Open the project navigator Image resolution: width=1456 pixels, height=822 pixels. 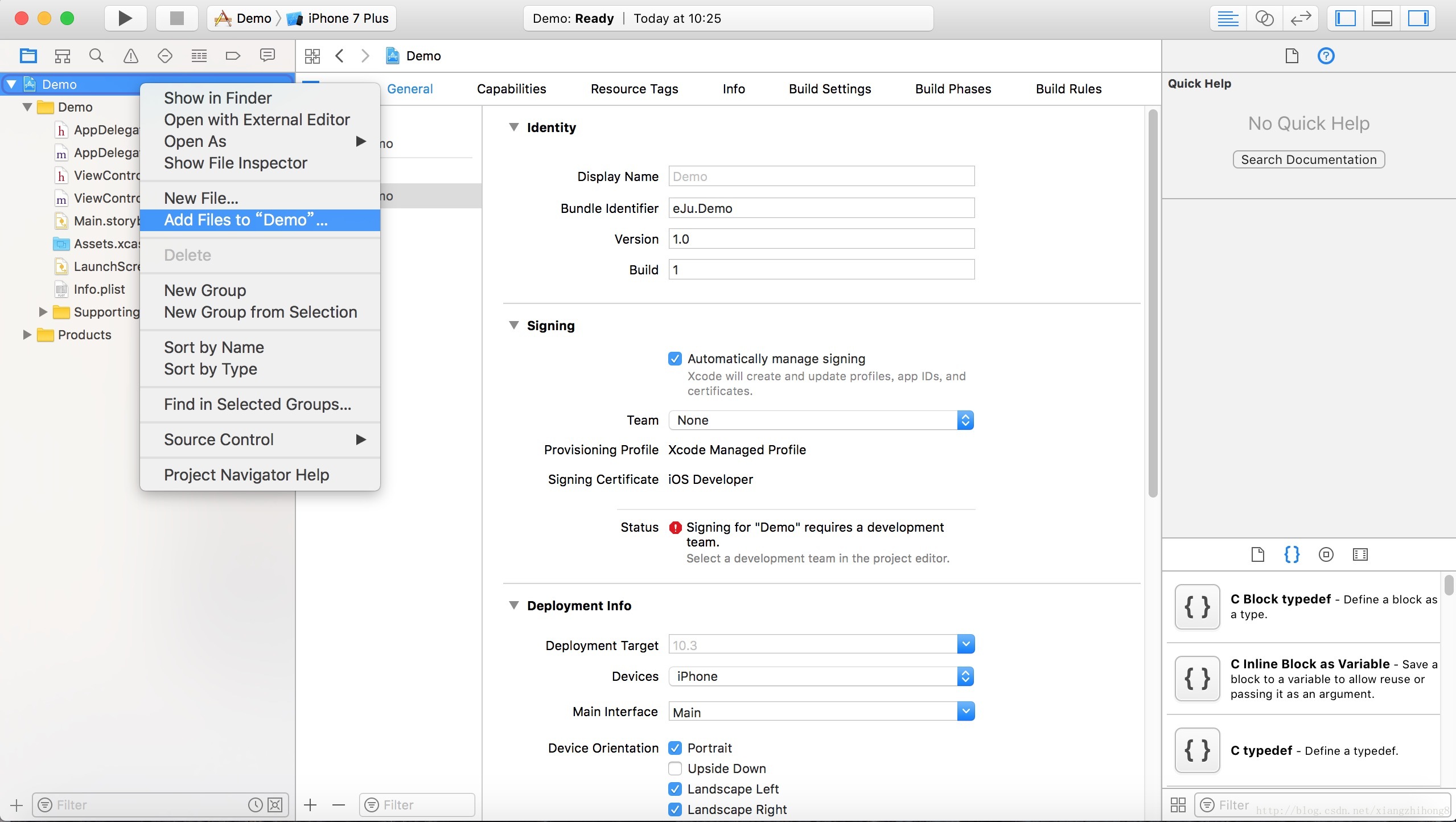point(28,56)
